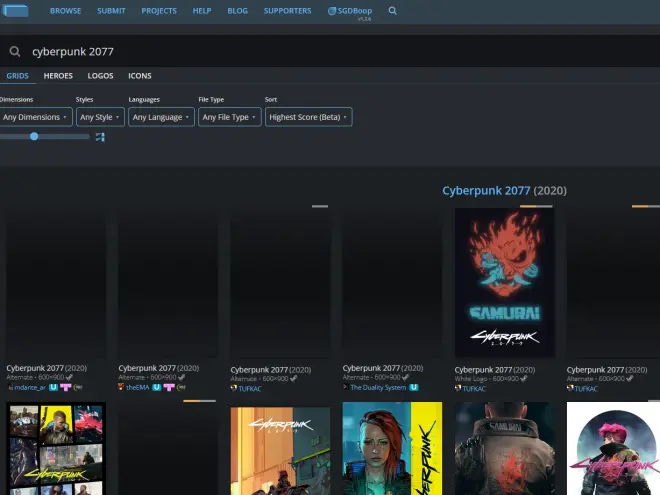Expand the Any File Type dropdown
This screenshot has height=495, width=660.
pos(229,117)
